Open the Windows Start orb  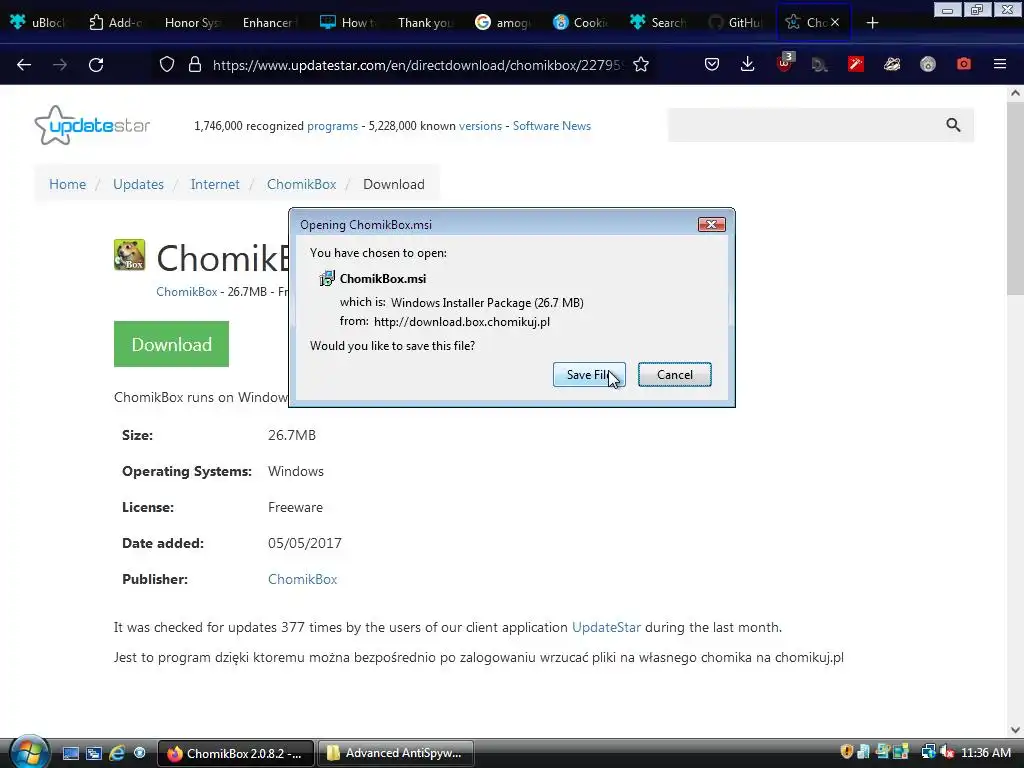[28, 752]
